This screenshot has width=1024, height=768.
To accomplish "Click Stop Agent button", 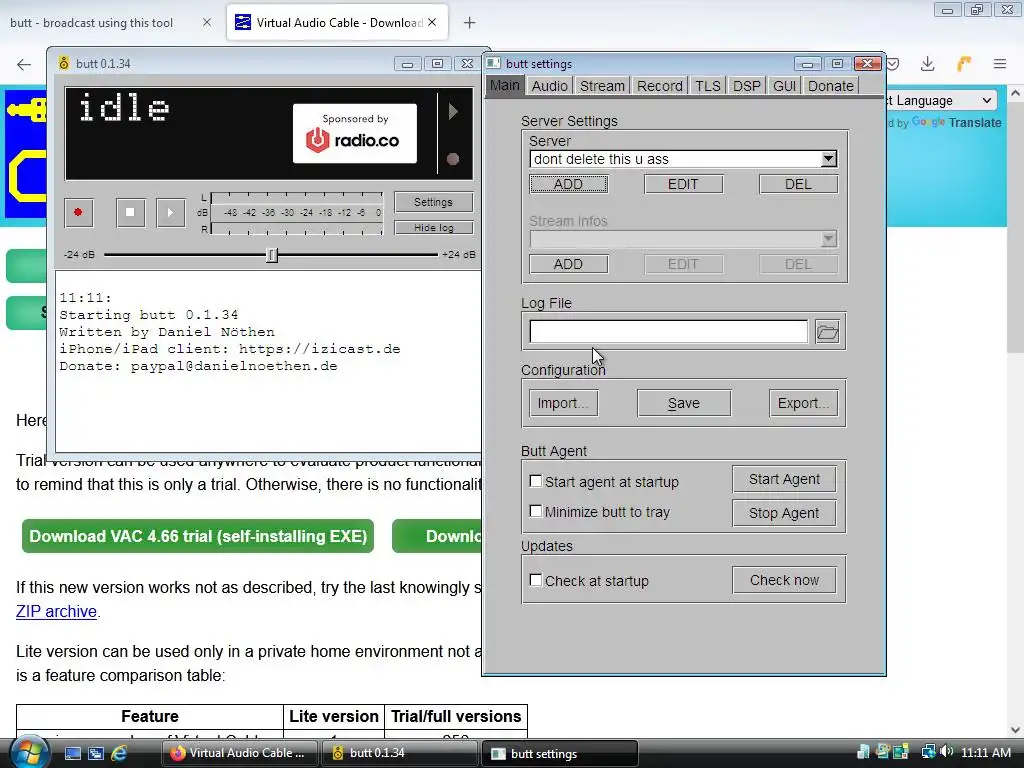I will pyautogui.click(x=784, y=513).
